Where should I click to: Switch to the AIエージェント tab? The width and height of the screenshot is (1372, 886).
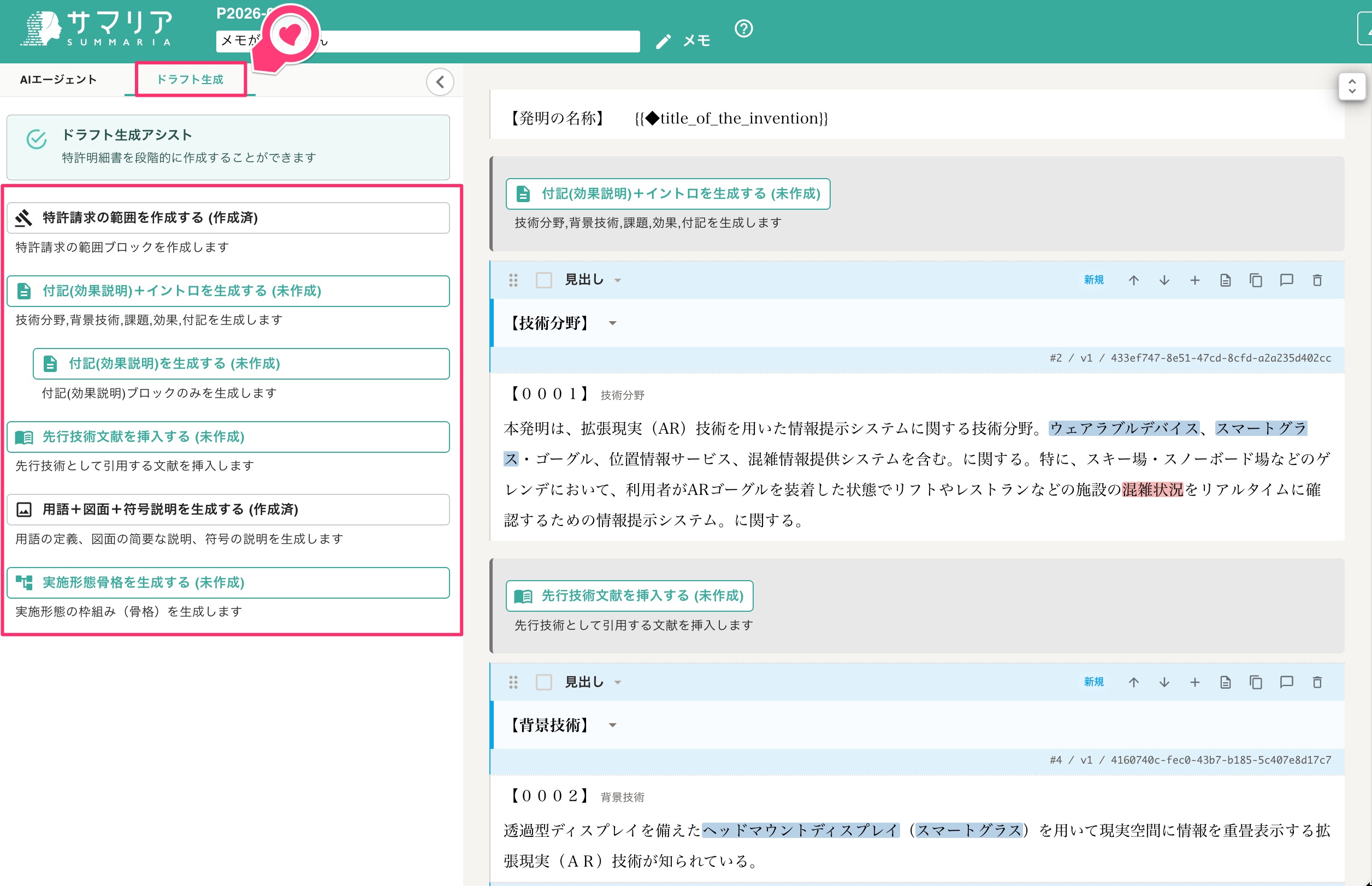click(x=58, y=79)
